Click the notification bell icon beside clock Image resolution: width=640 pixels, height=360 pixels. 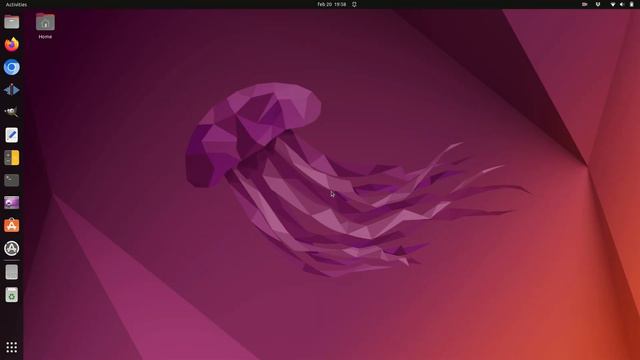tap(354, 4)
